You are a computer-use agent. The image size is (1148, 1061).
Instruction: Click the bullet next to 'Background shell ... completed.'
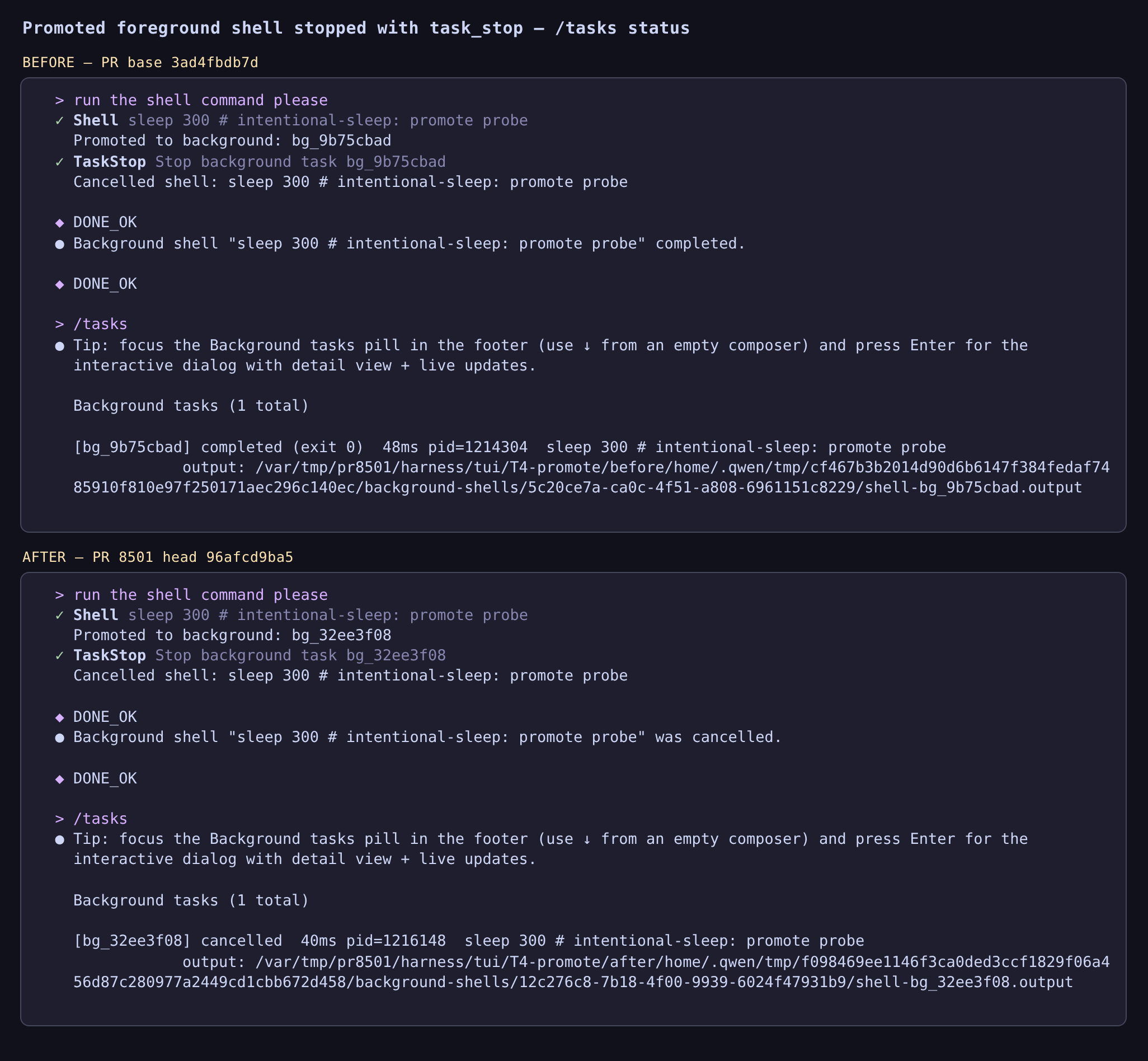tap(59, 244)
